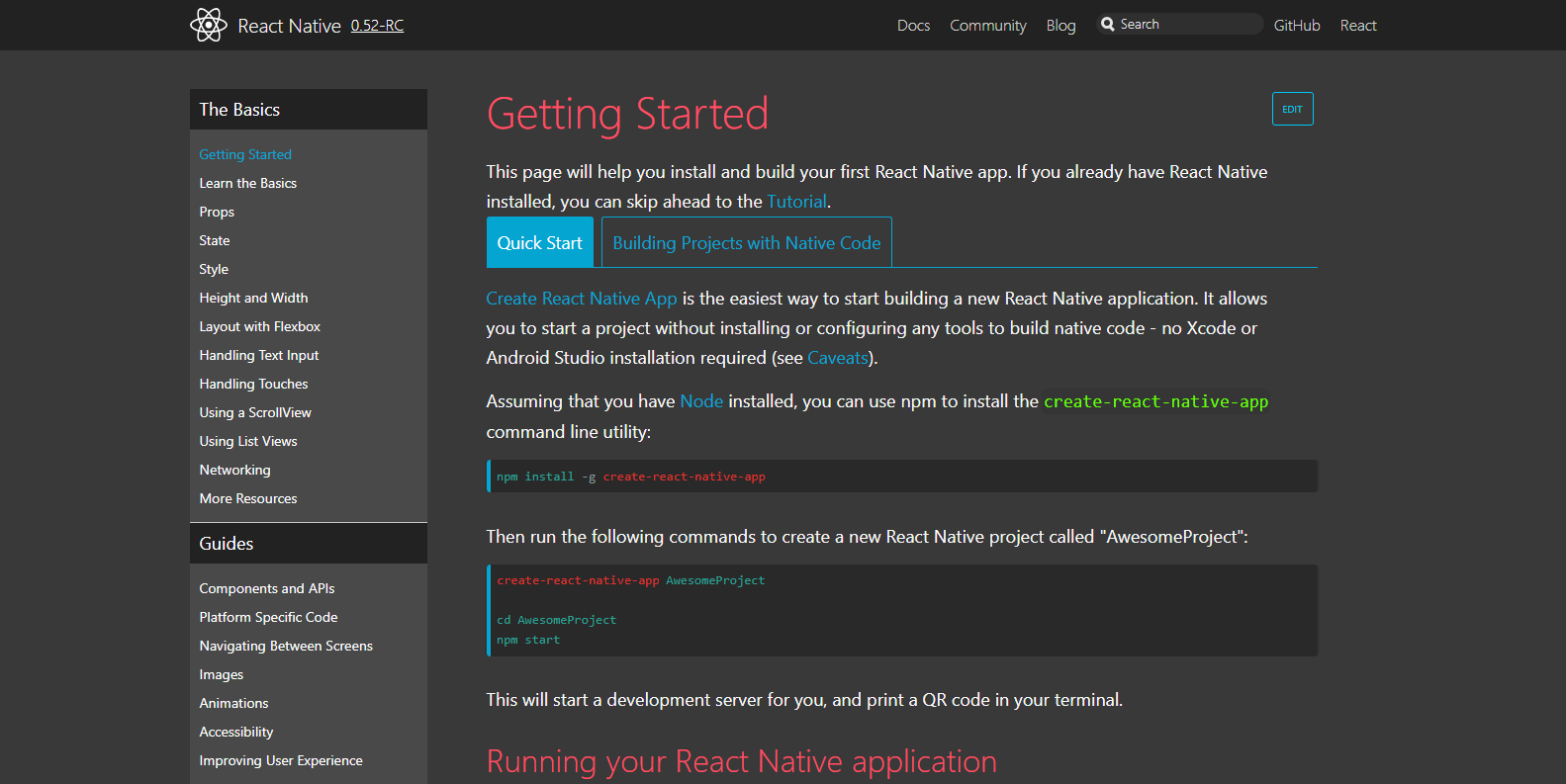Viewport: 1566px width, 784px height.
Task: Open the React link in header
Action: click(x=1358, y=26)
